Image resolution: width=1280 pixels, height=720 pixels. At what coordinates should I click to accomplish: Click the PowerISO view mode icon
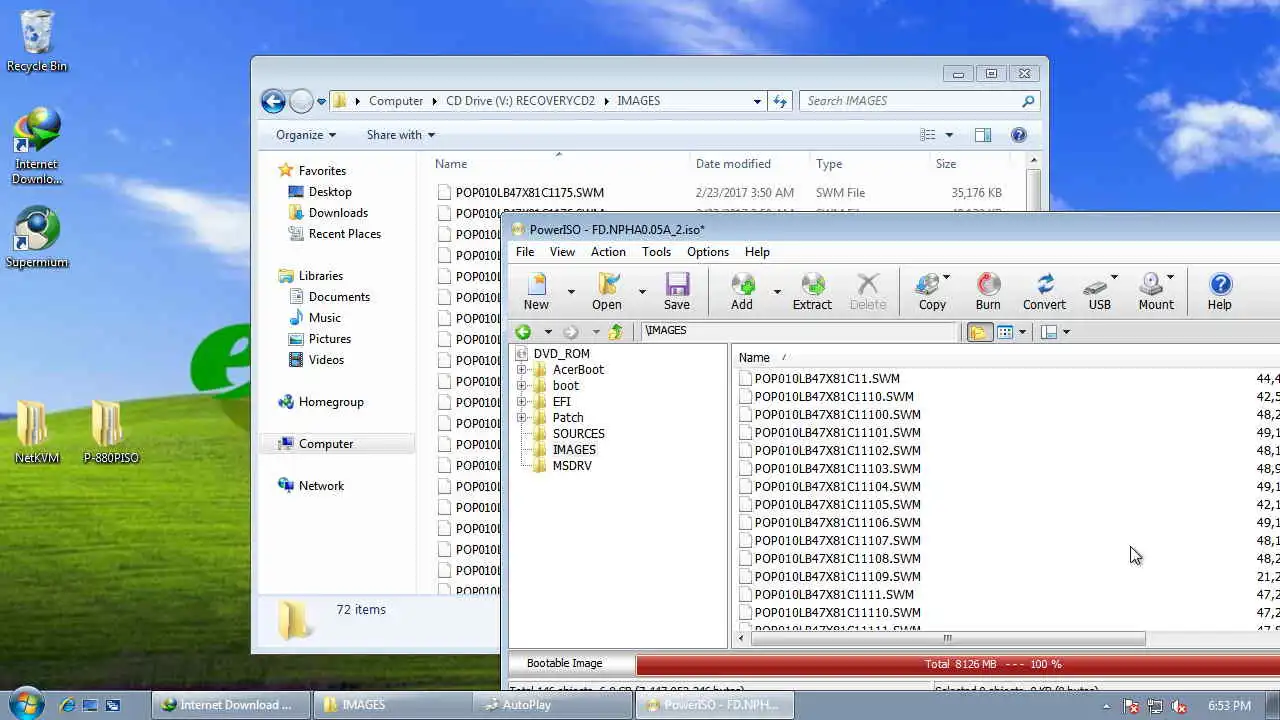pos(1006,332)
